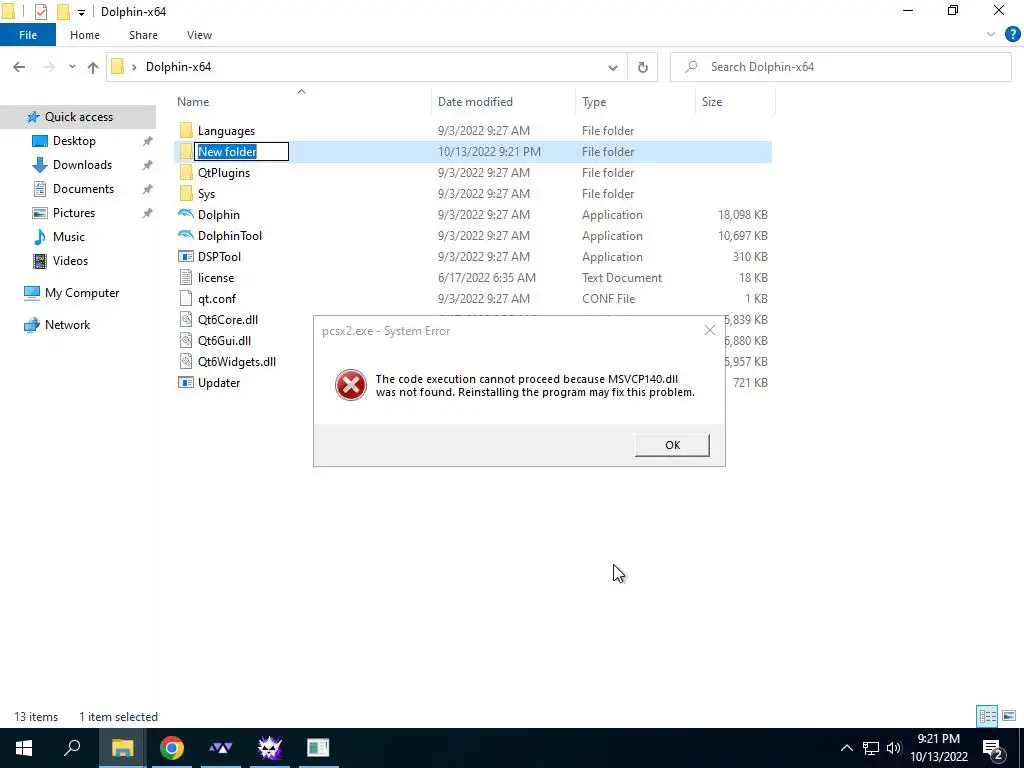Open Desktop in navigation pane
1024x768 pixels.
74,140
